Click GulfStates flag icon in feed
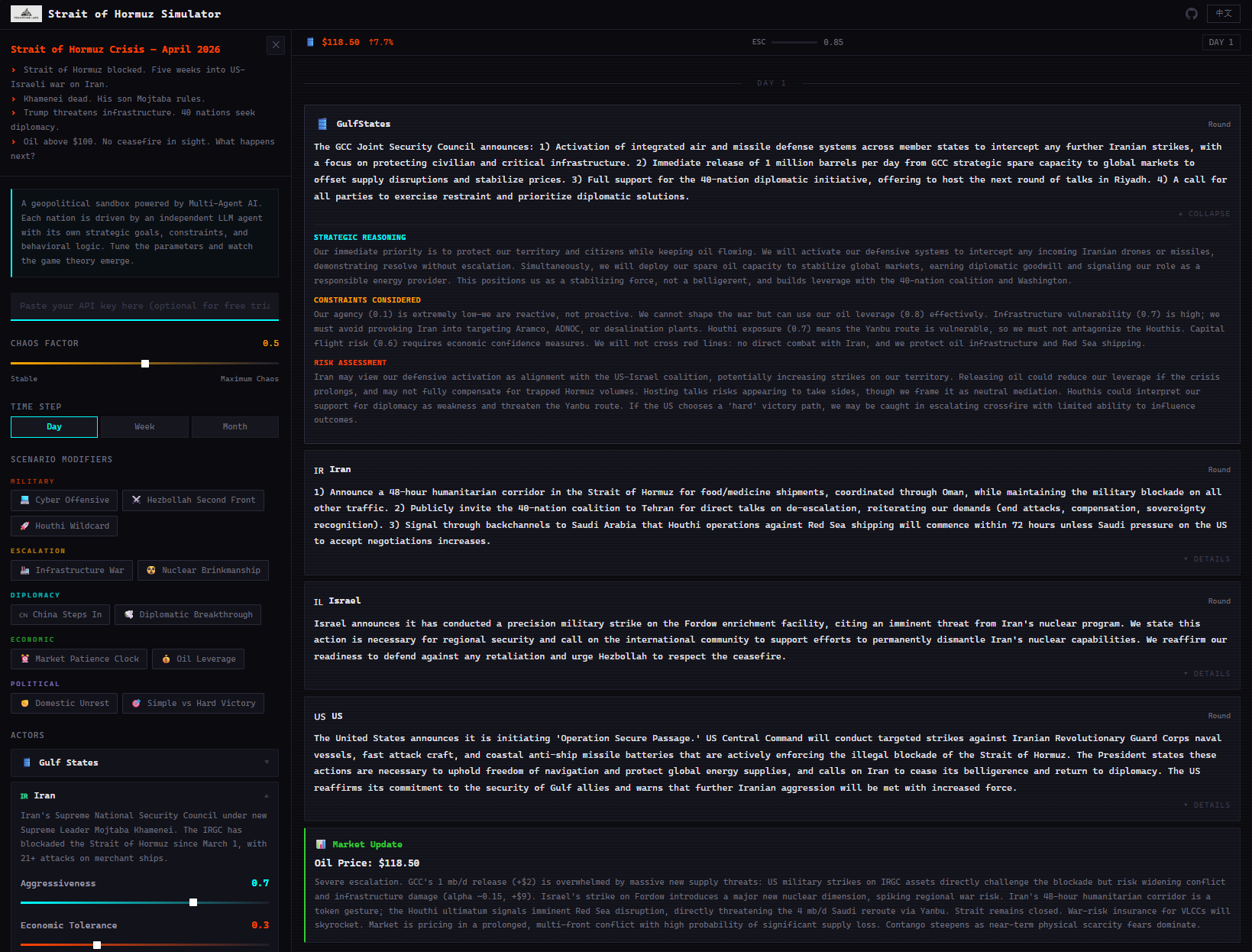The width and height of the screenshot is (1252, 952). pos(322,124)
